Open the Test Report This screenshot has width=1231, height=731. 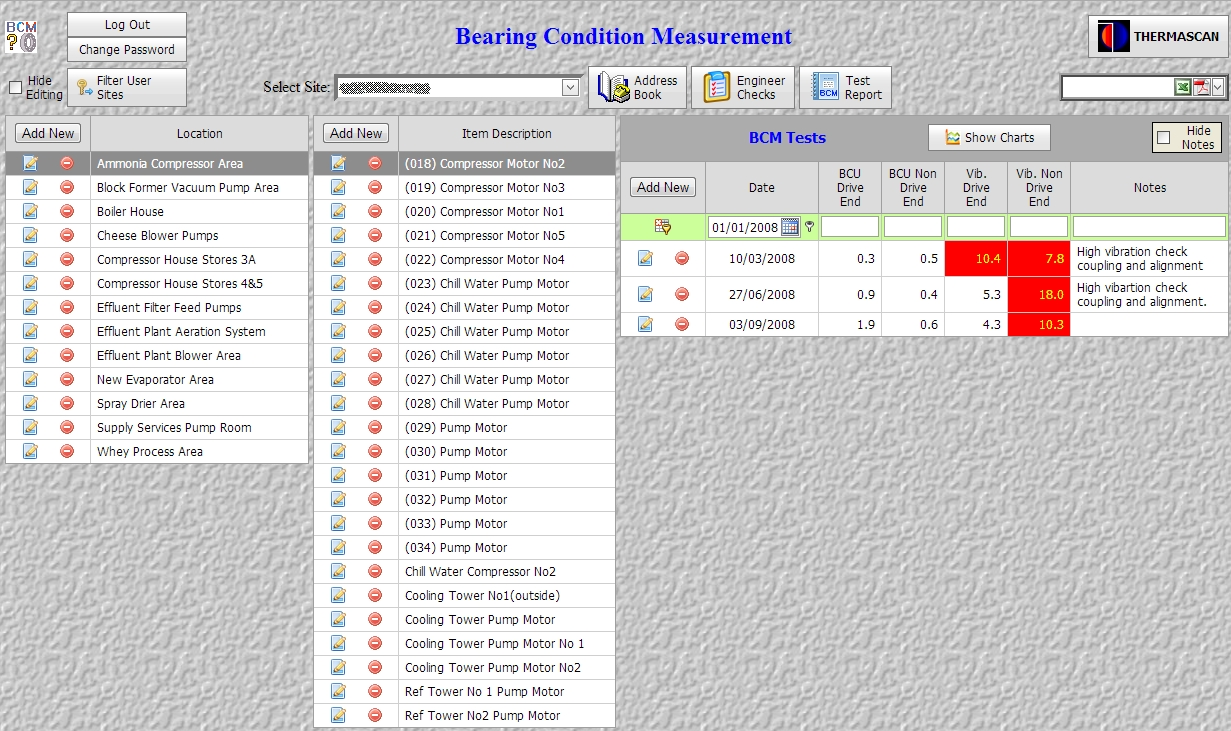click(845, 87)
